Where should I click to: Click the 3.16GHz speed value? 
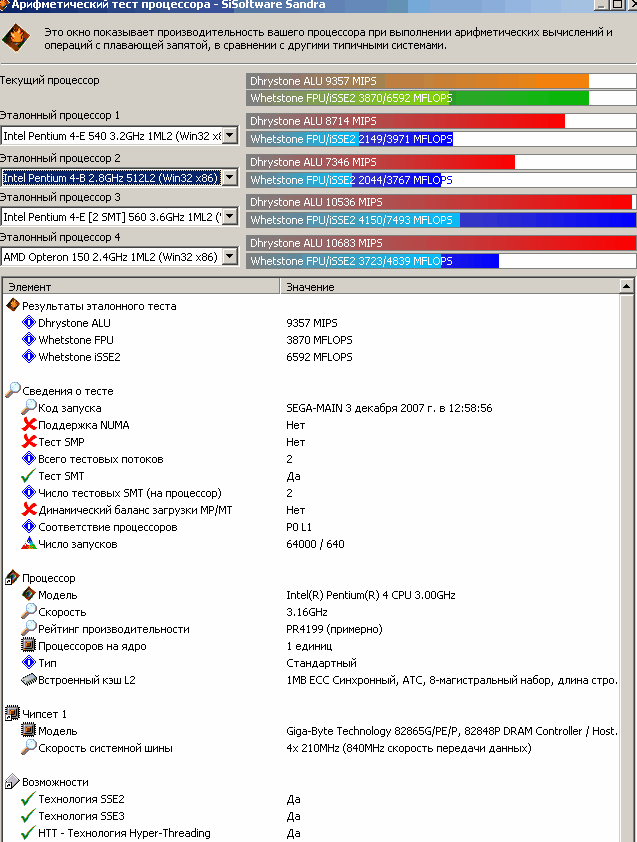point(307,612)
